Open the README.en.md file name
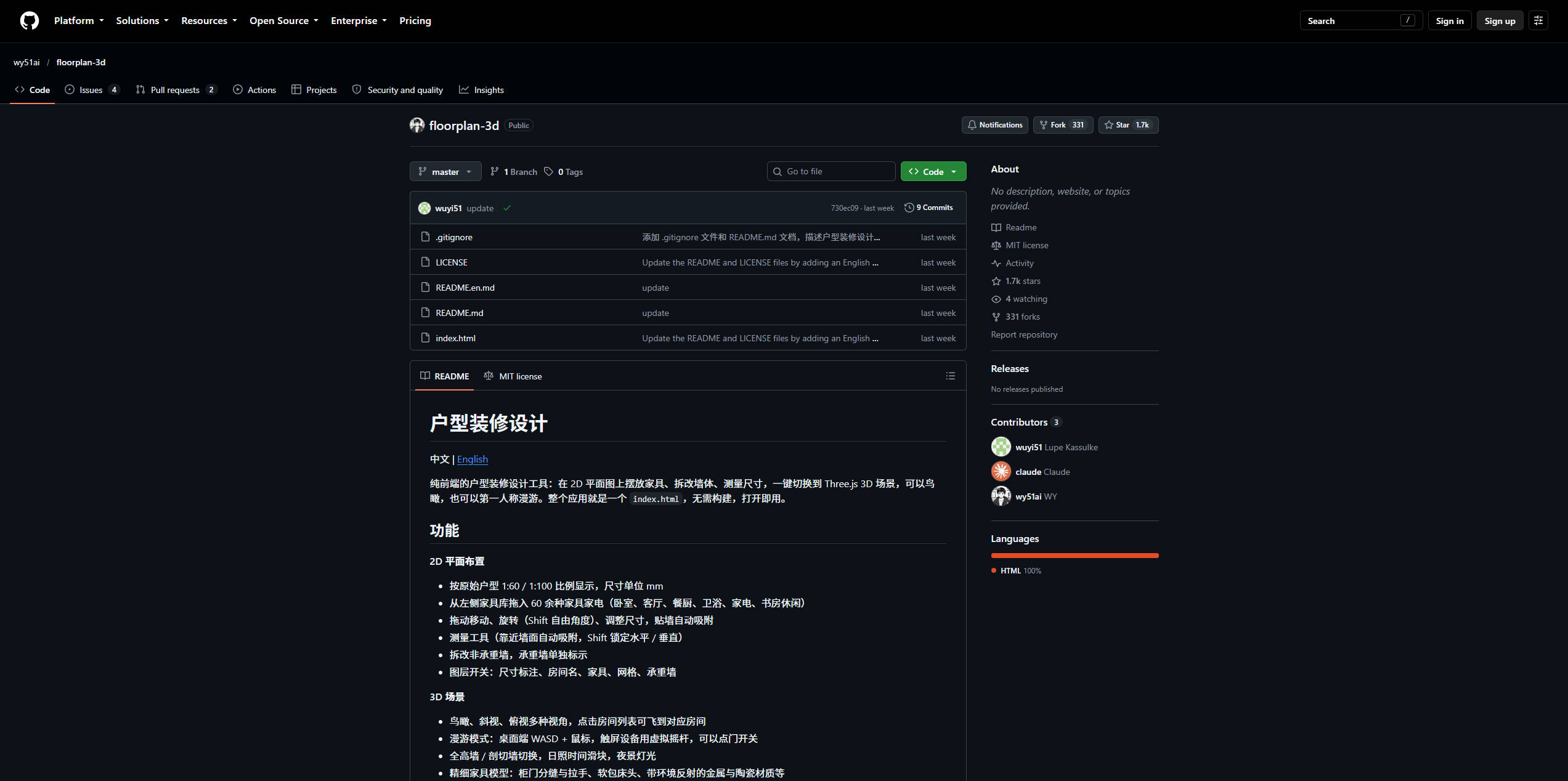The height and width of the screenshot is (781, 1568). click(465, 288)
